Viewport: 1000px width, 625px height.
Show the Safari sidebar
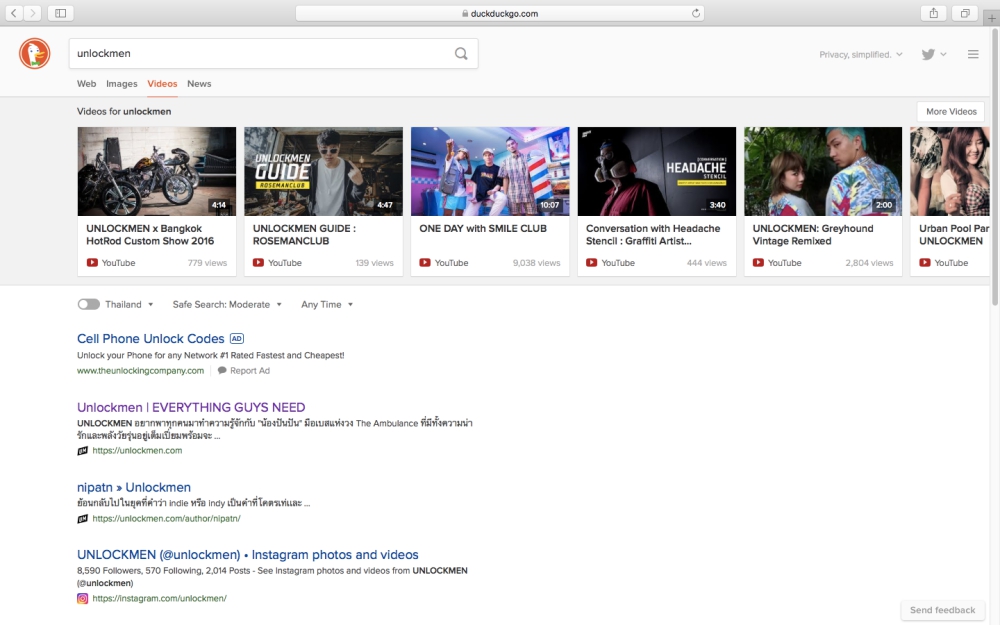(x=61, y=13)
